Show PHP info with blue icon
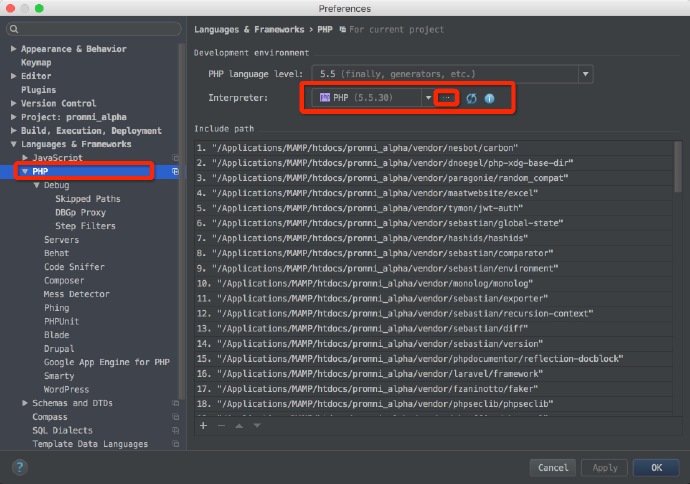The width and height of the screenshot is (690, 484). tap(489, 98)
